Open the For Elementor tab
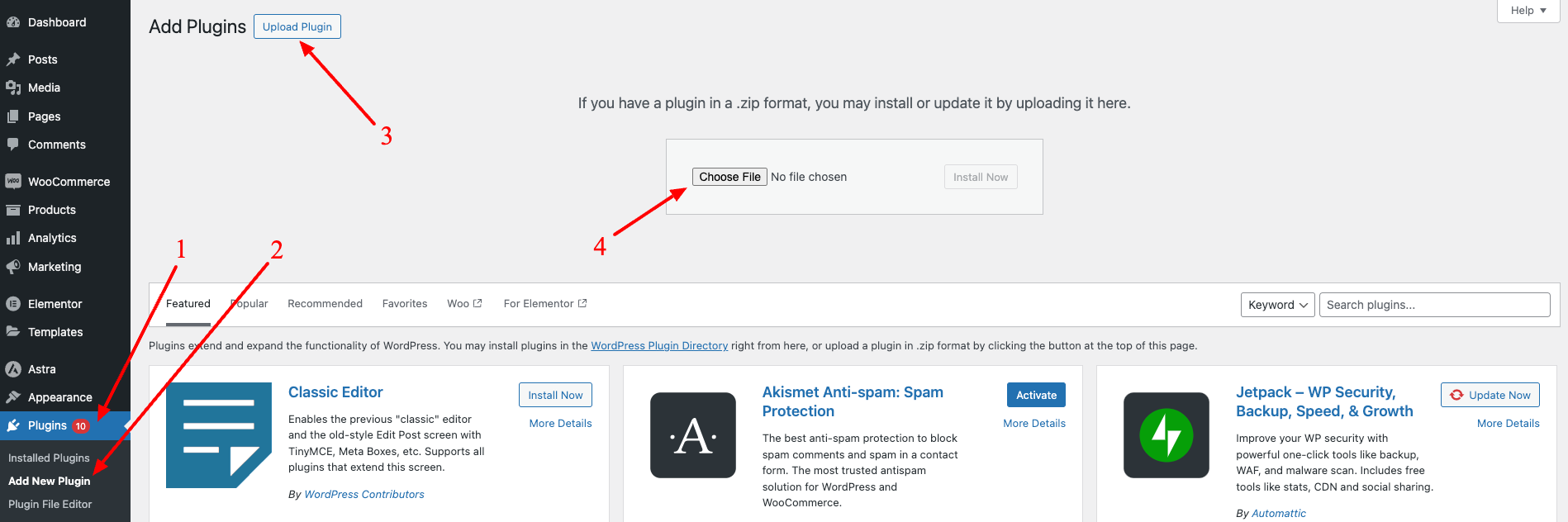The width and height of the screenshot is (1568, 522). pos(545,304)
